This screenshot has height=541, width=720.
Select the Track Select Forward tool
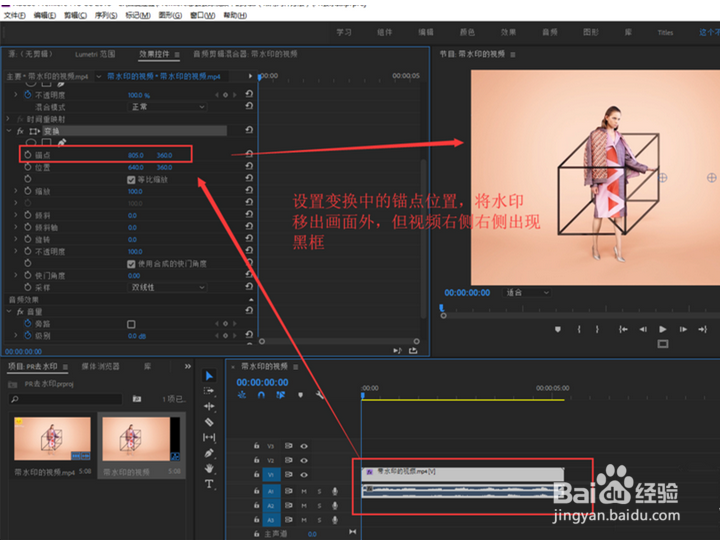[x=209, y=391]
